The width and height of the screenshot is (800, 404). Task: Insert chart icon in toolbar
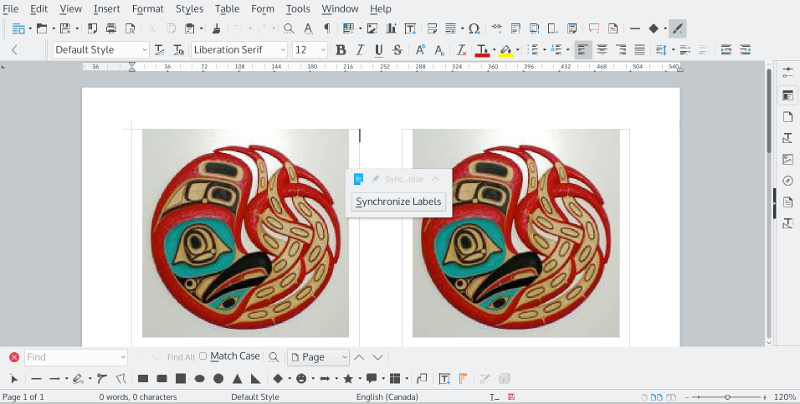pyautogui.click(x=391, y=29)
